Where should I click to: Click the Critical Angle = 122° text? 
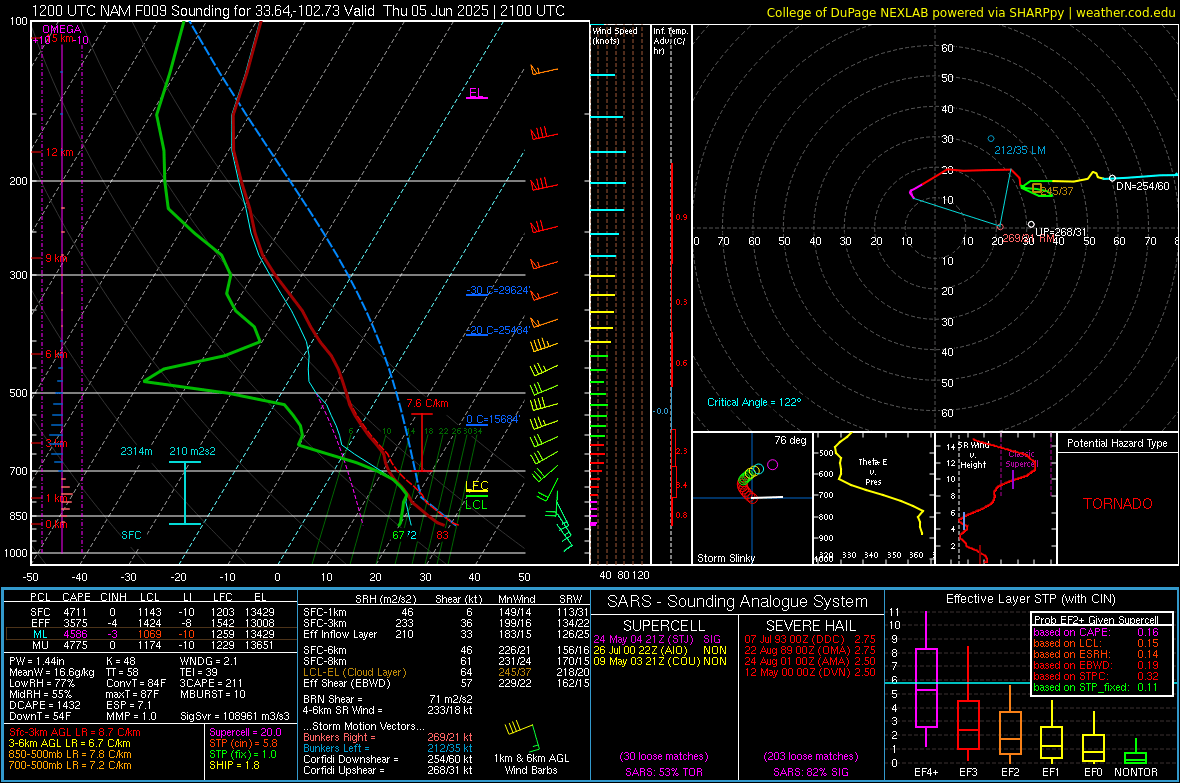(x=754, y=402)
